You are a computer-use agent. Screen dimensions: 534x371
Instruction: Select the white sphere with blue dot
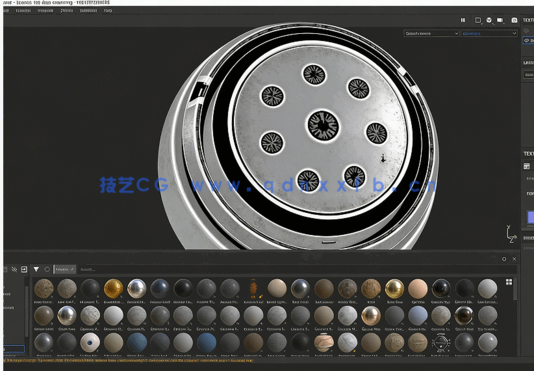(x=90, y=342)
